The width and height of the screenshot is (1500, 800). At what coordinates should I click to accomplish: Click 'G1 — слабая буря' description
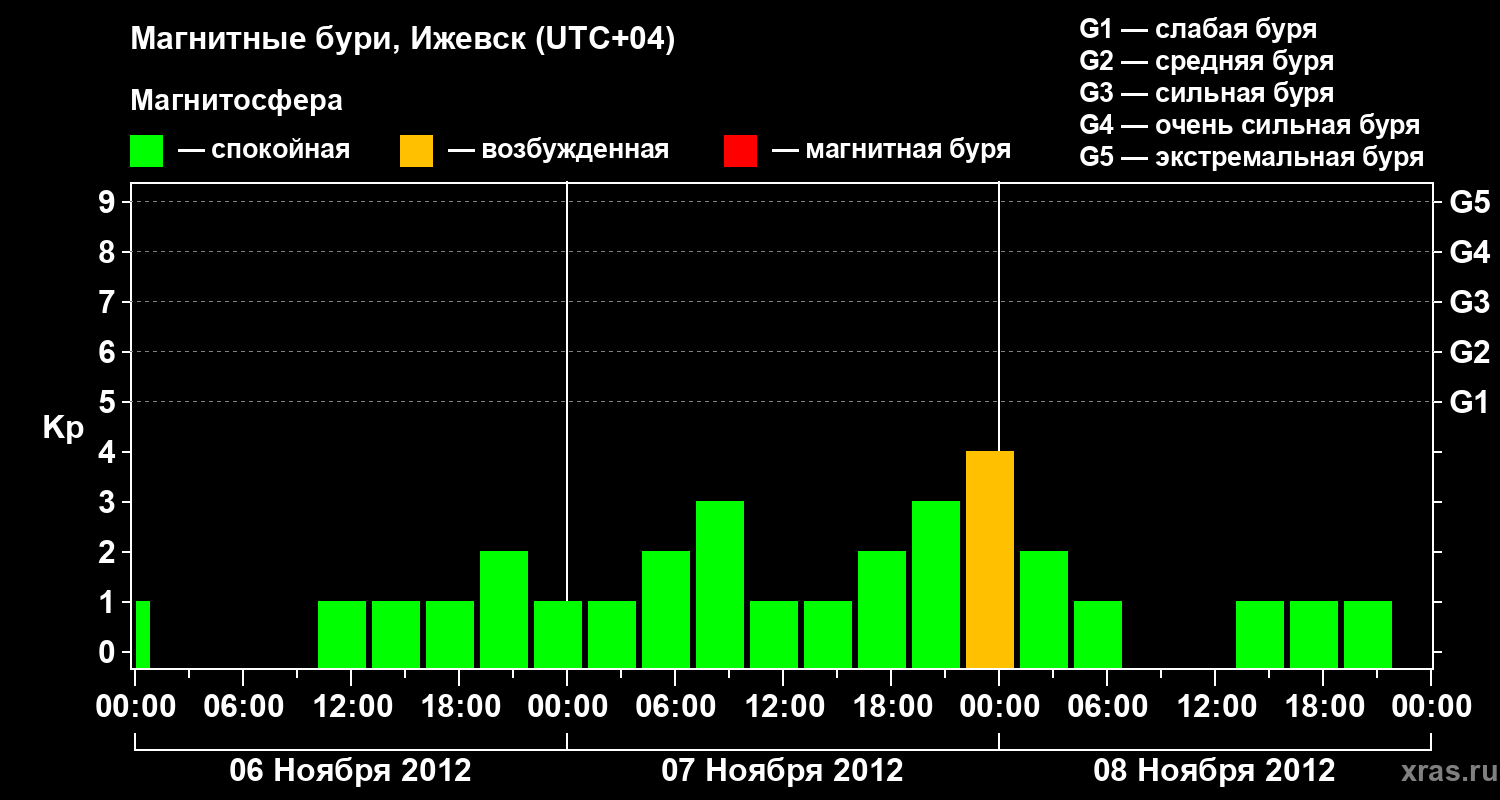(1198, 29)
